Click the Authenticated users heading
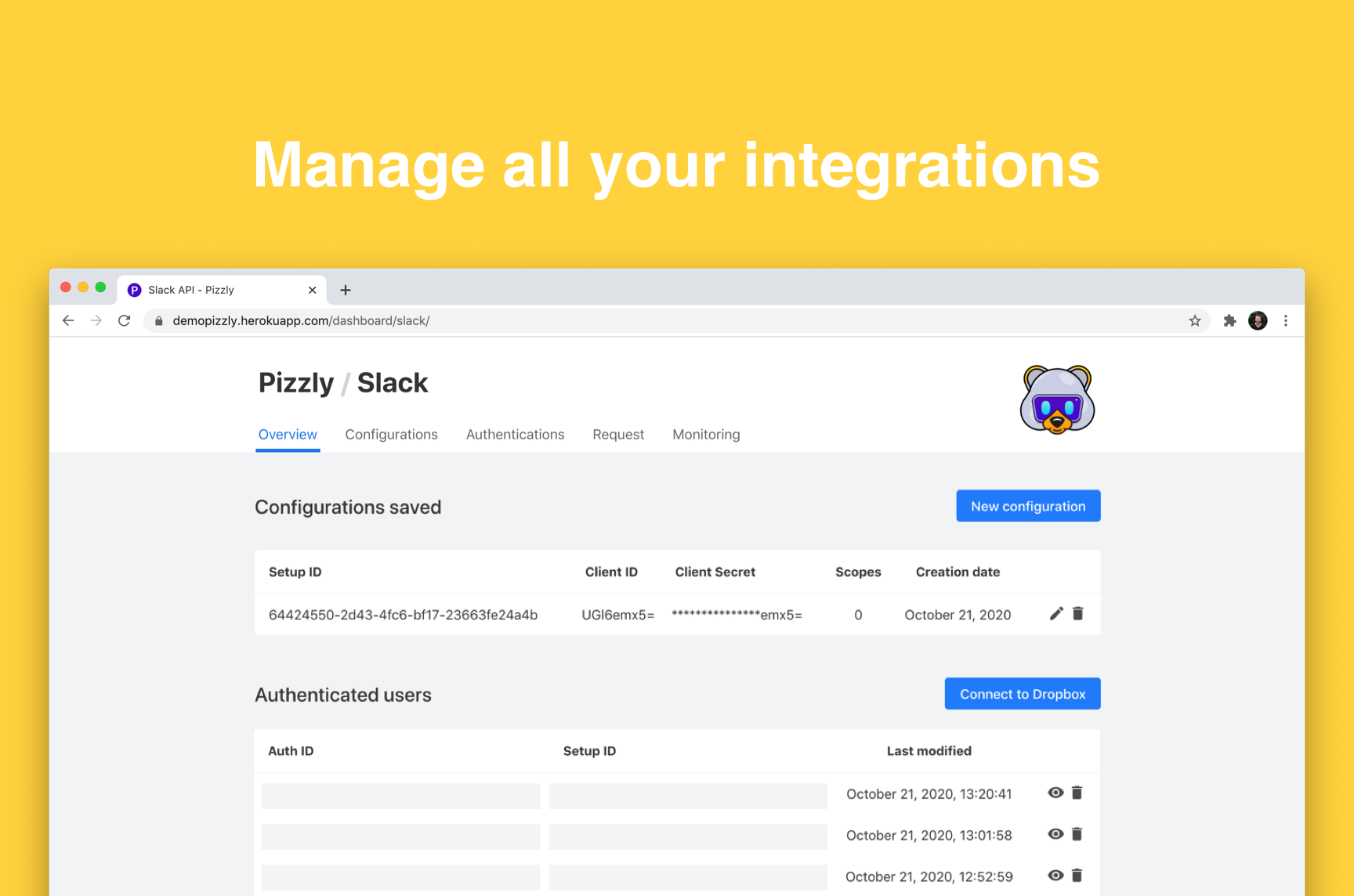 click(343, 695)
